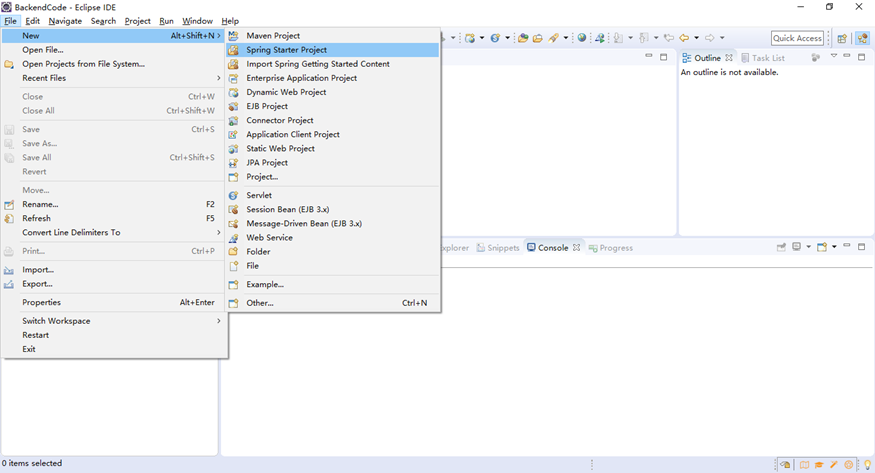The width and height of the screenshot is (875, 473).
Task: Expand the Recent Files submenu
Action: [114, 78]
